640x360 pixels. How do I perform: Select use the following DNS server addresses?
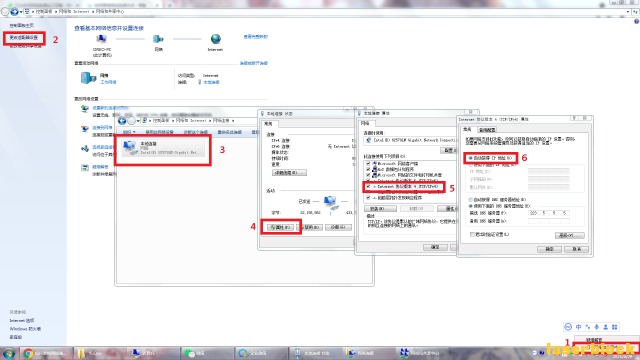471,206
